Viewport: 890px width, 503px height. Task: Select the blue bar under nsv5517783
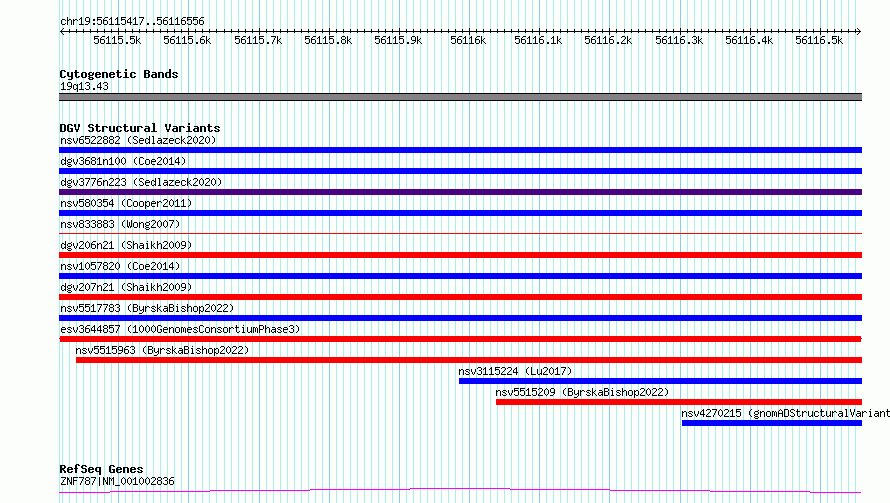460,318
